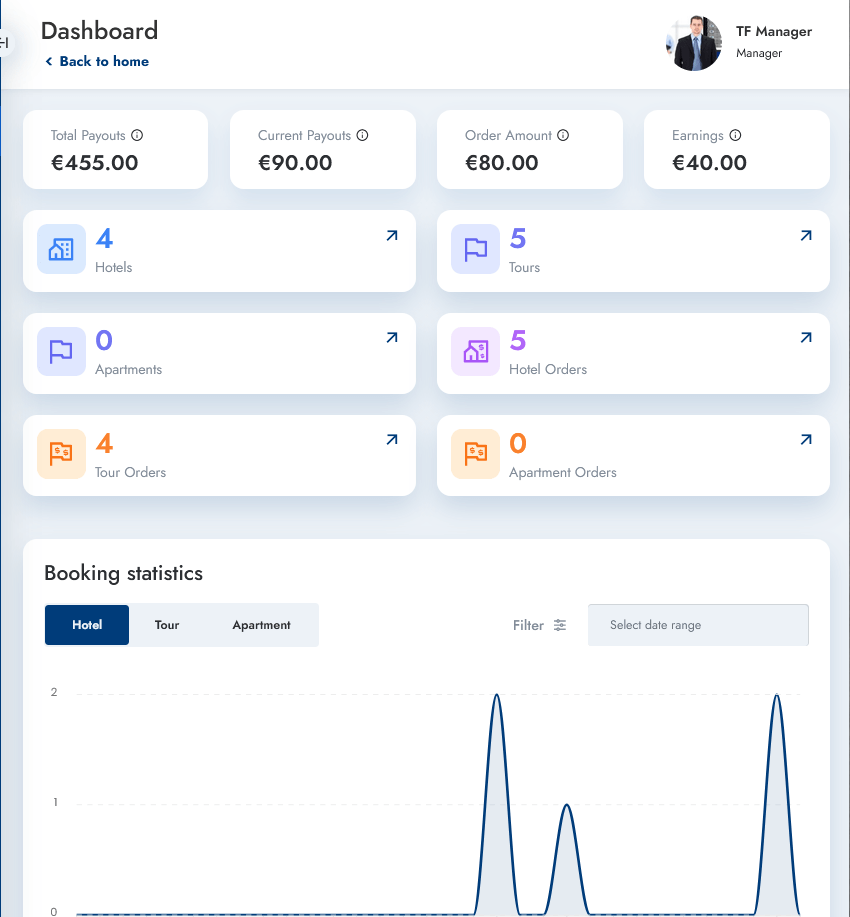
Task: Select the Hotel statistics tab
Action: (x=87, y=625)
